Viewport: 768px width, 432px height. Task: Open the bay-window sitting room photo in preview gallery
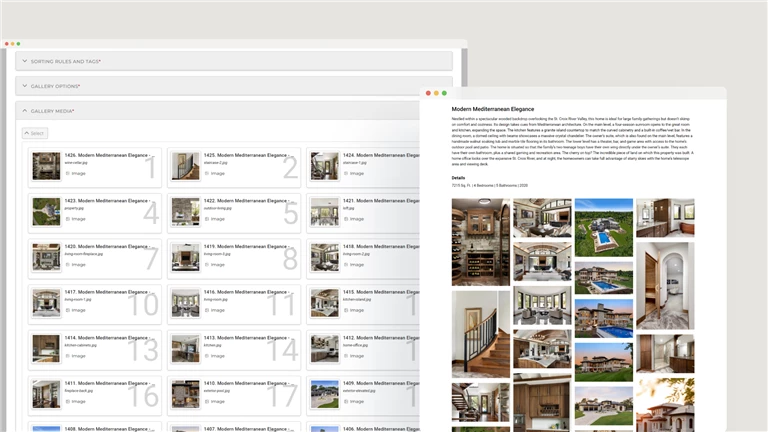pos(542,306)
